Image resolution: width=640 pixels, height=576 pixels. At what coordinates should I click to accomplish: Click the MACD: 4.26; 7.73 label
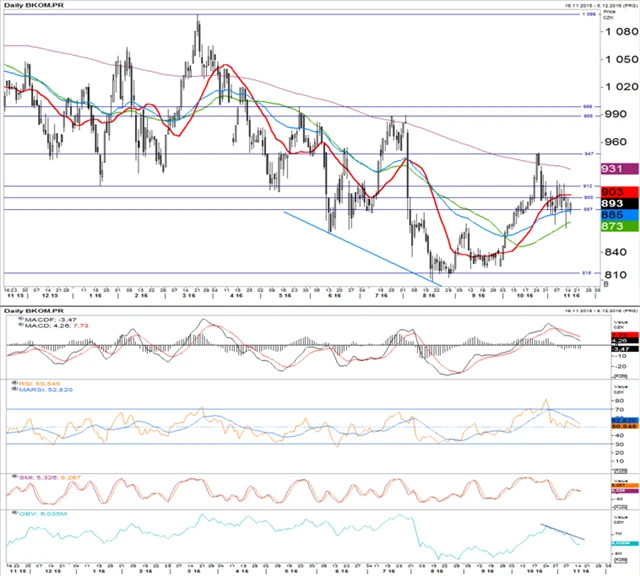coord(56,326)
